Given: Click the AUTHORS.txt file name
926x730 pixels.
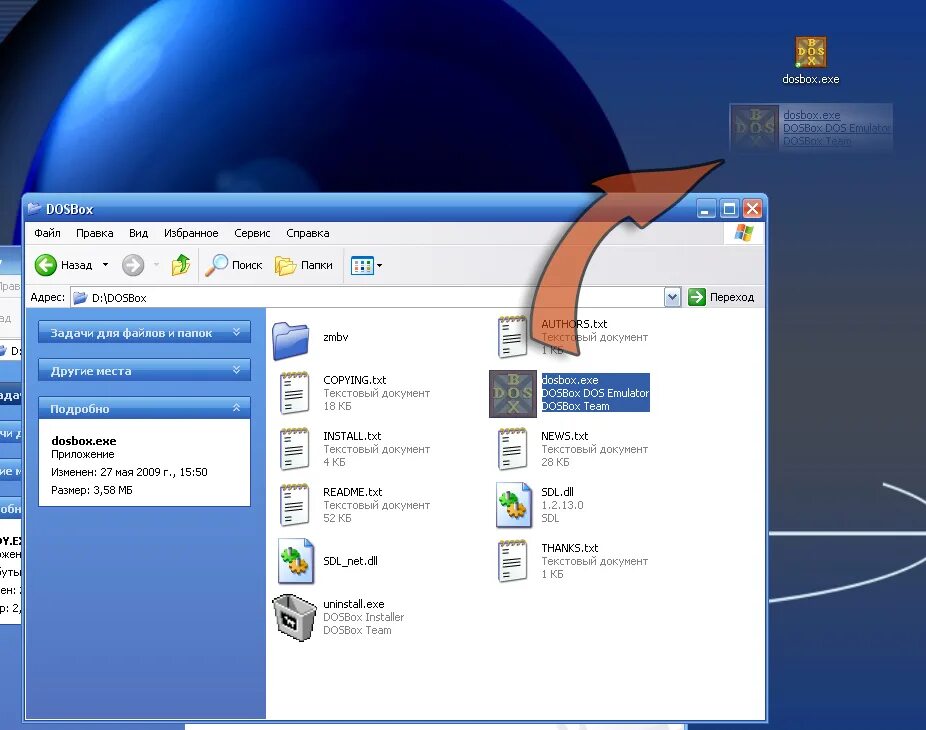Looking at the screenshot, I should point(574,324).
